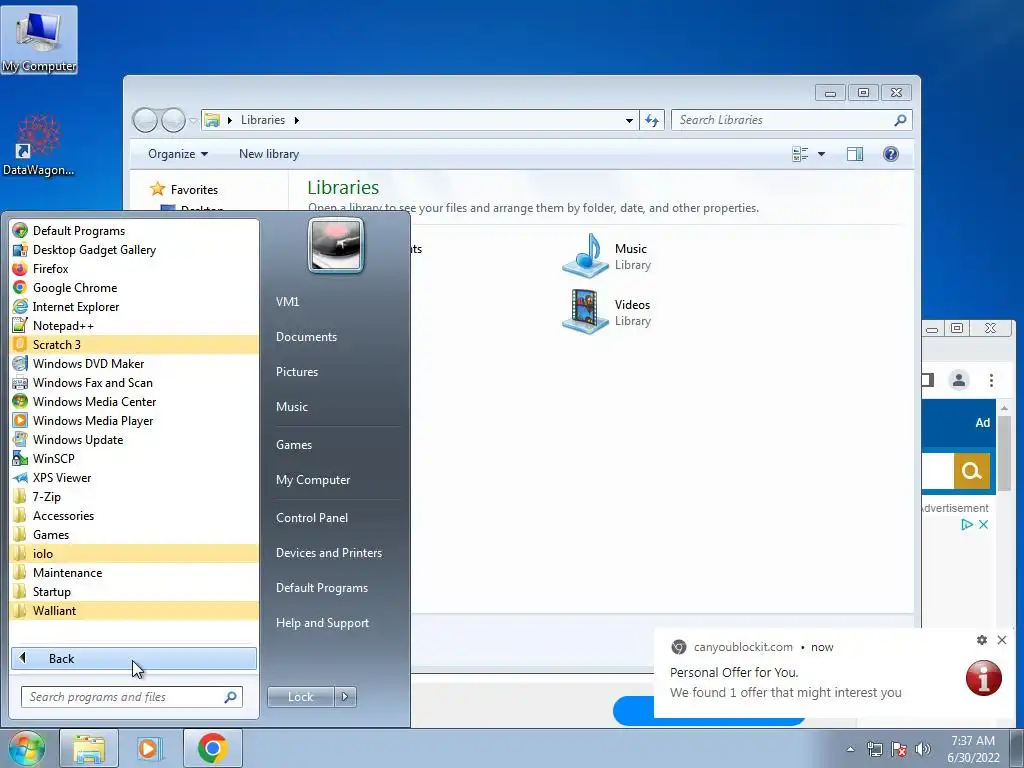Open Windows Update
The image size is (1024, 768).
pyautogui.click(x=134, y=440)
